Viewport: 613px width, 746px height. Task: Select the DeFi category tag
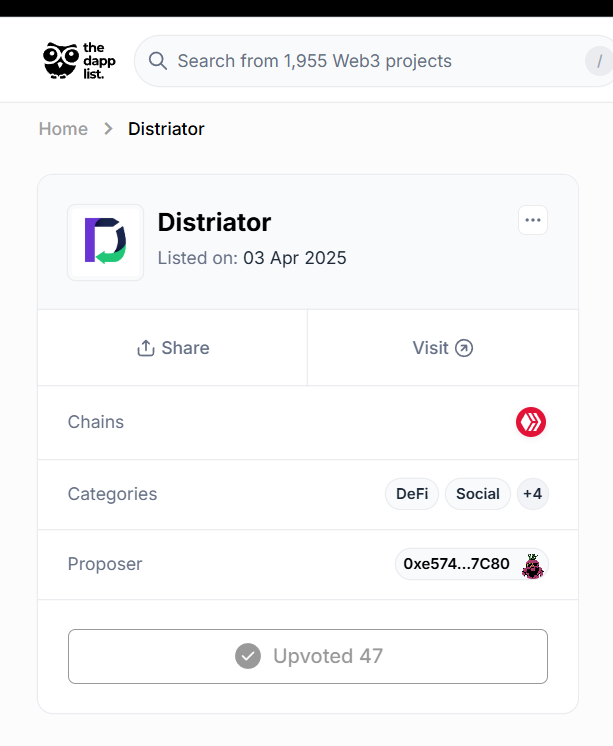412,494
